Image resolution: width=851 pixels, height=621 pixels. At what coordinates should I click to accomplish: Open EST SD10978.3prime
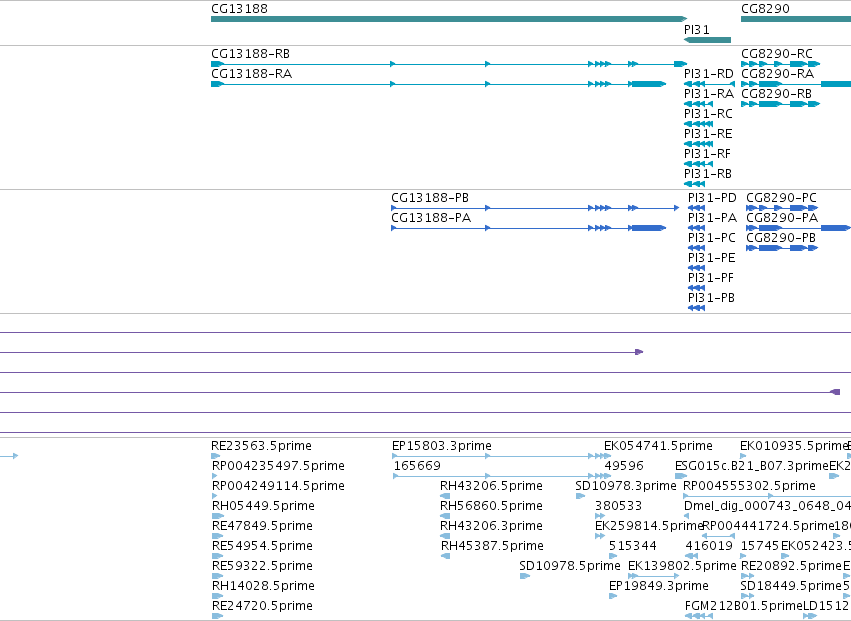[626, 486]
